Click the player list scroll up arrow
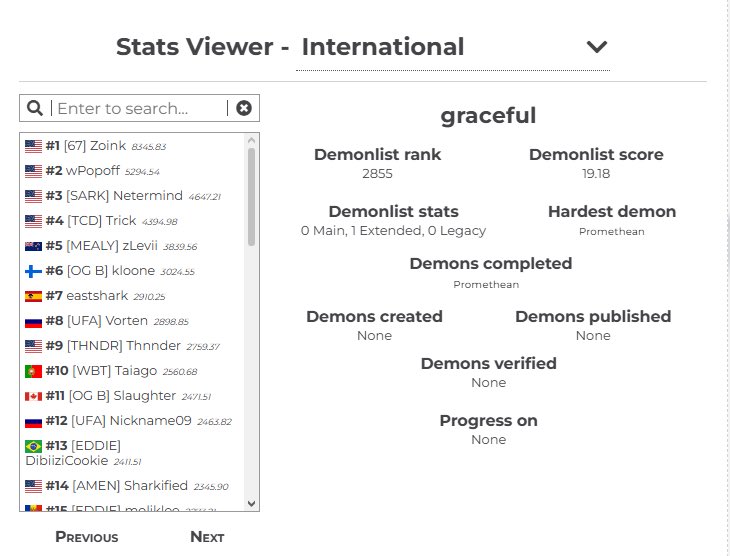This screenshot has width=730, height=556. point(251,140)
